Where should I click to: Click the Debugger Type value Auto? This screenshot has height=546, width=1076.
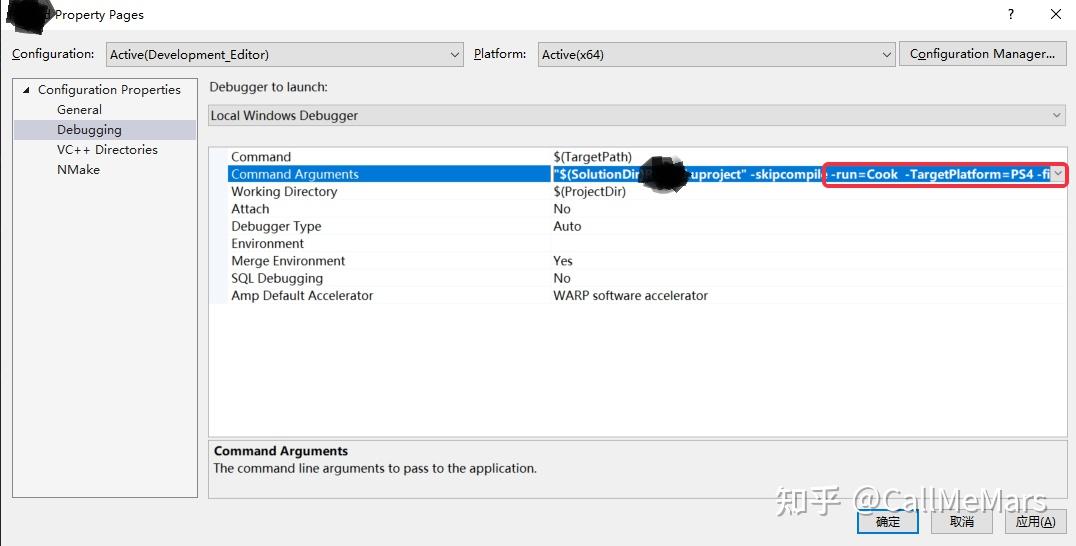(x=567, y=226)
